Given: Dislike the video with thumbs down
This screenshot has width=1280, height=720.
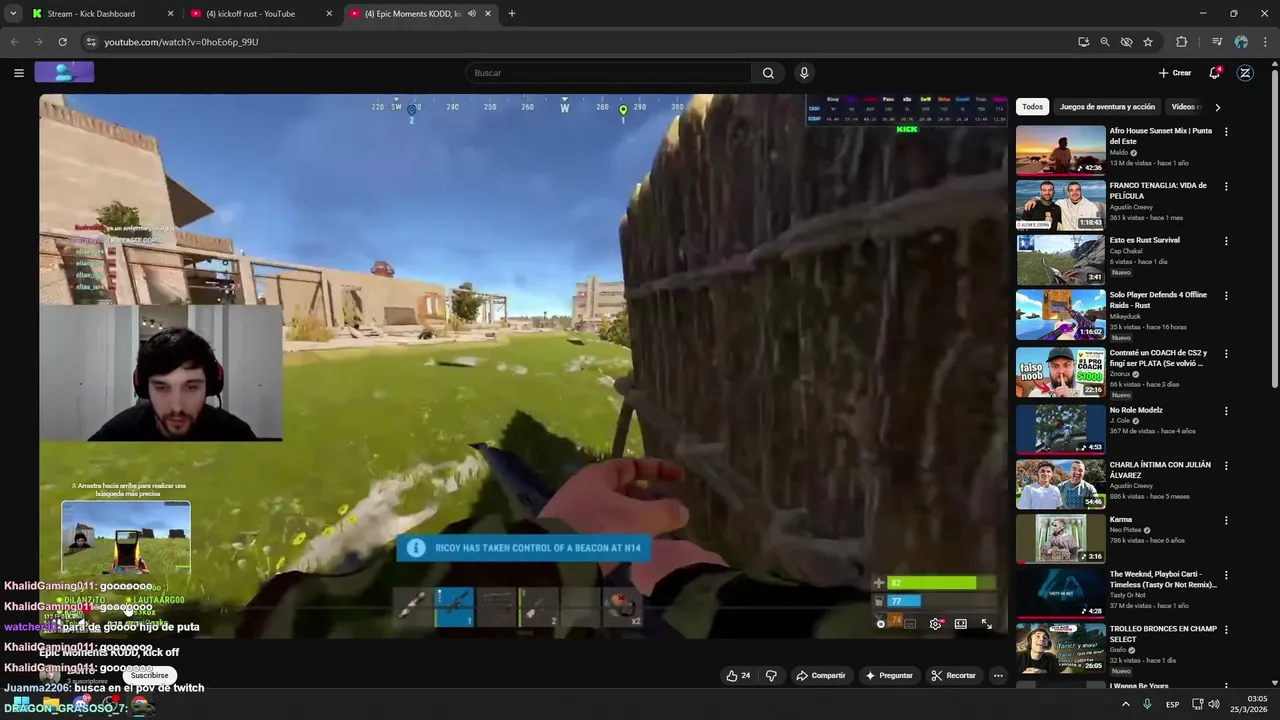Looking at the screenshot, I should coord(771,676).
